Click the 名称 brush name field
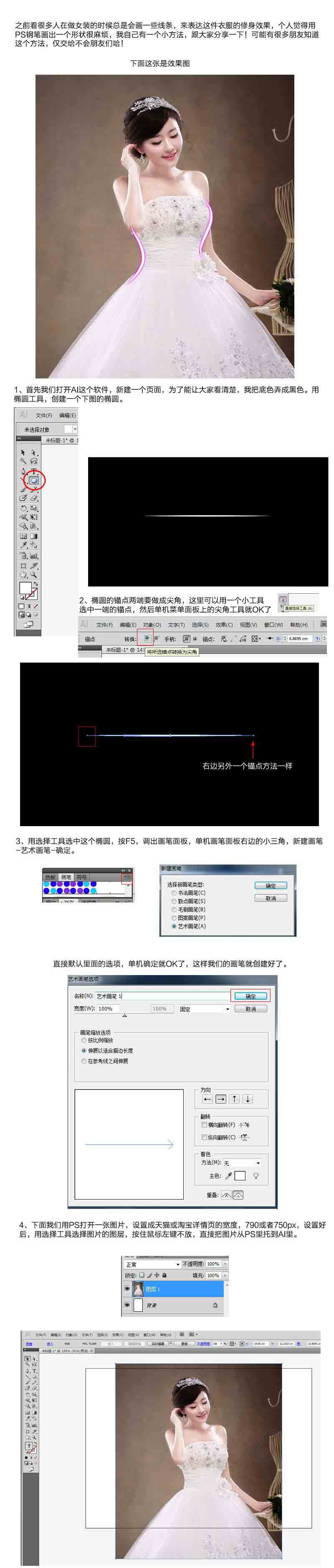Viewport: 334px width, 1568px height. tap(162, 996)
